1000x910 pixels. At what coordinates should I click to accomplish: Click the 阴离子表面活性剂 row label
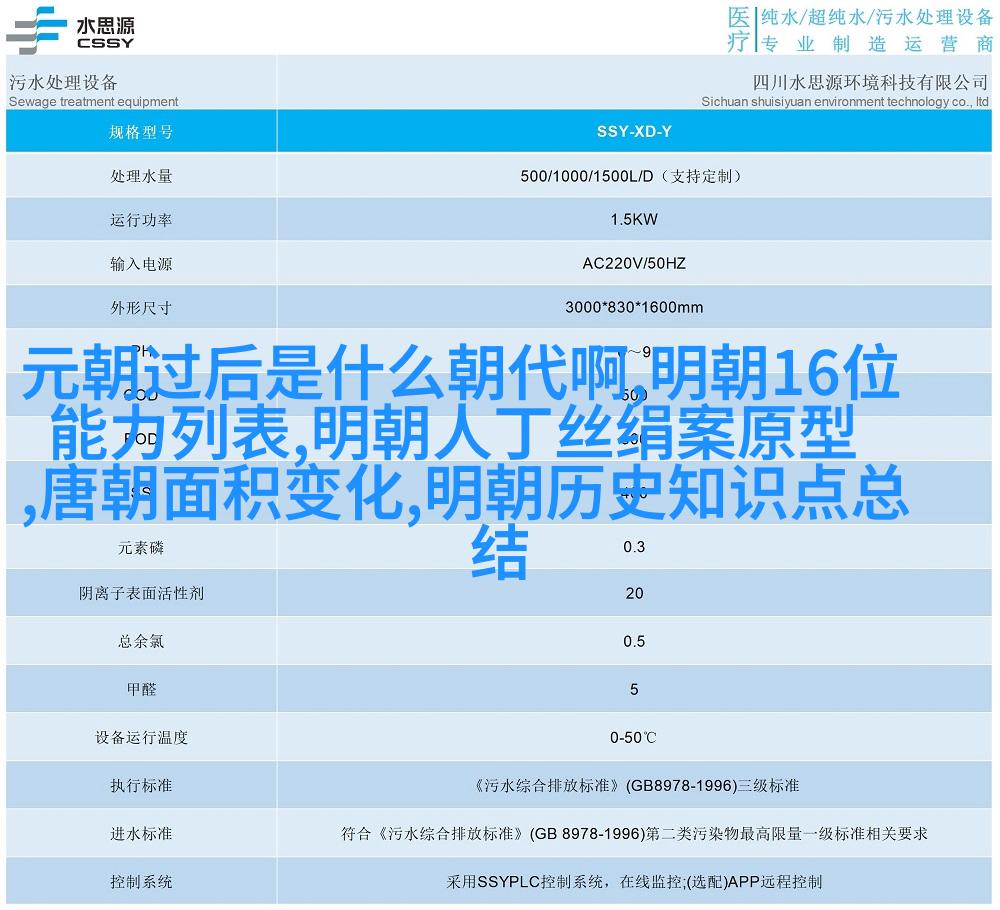coord(141,594)
